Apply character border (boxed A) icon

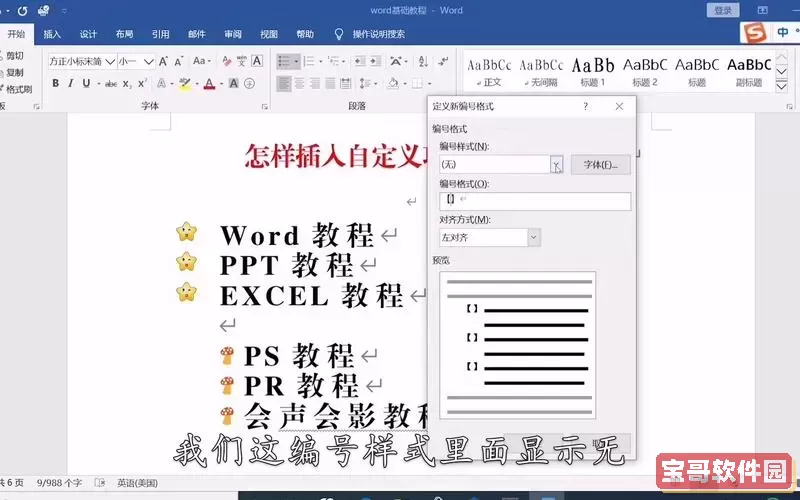point(257,61)
